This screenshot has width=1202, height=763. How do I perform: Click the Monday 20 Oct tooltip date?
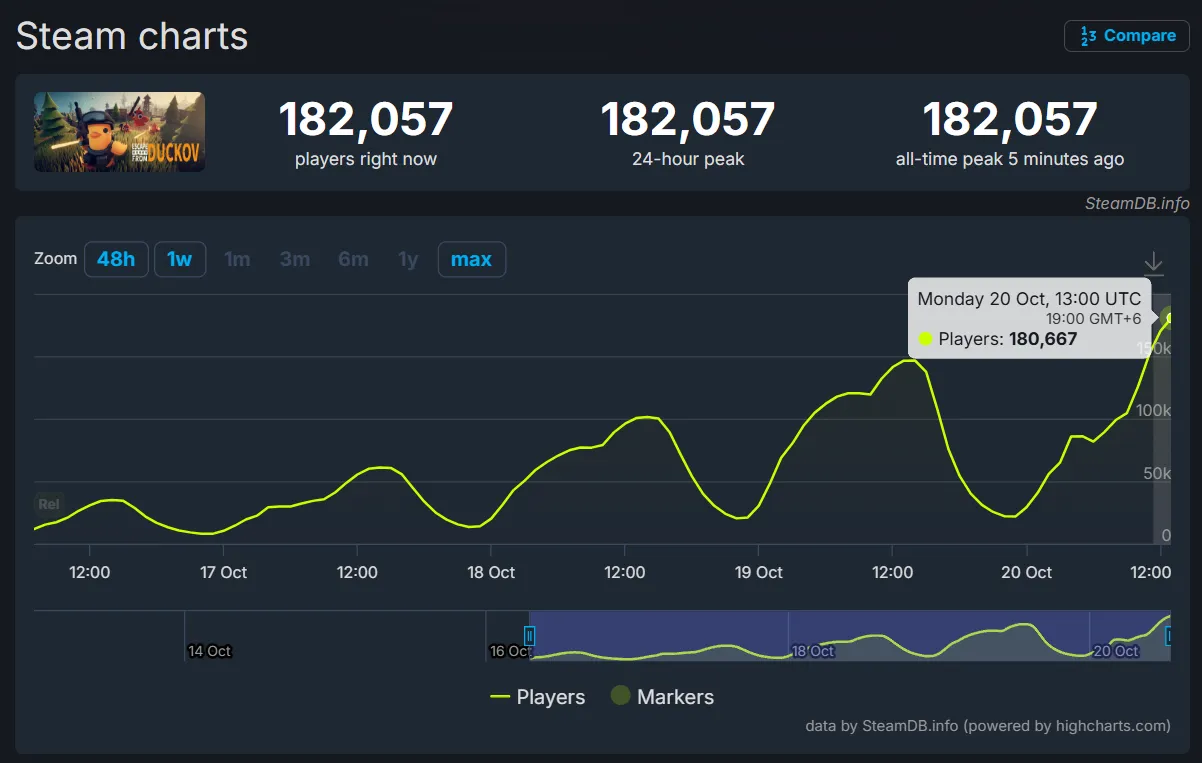(1029, 299)
